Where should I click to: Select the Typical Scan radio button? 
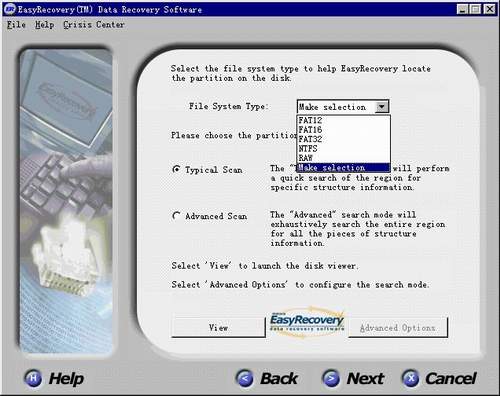click(176, 169)
